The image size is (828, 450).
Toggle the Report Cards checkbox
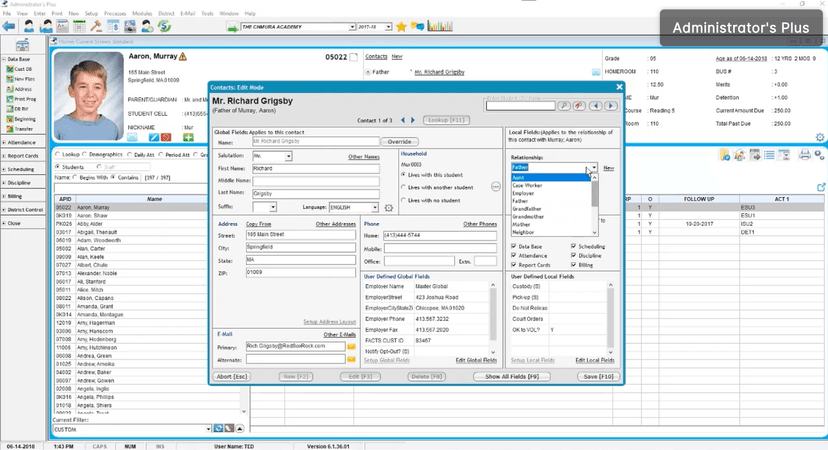click(514, 265)
